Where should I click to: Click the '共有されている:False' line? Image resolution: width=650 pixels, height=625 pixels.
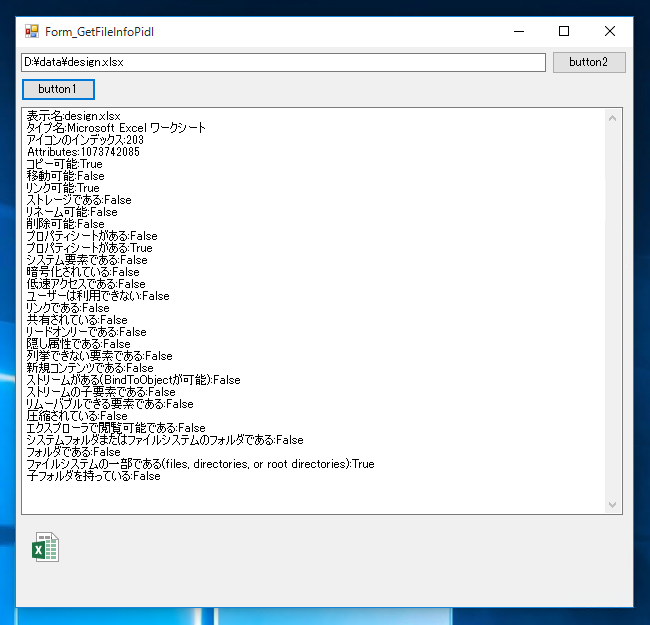77,320
